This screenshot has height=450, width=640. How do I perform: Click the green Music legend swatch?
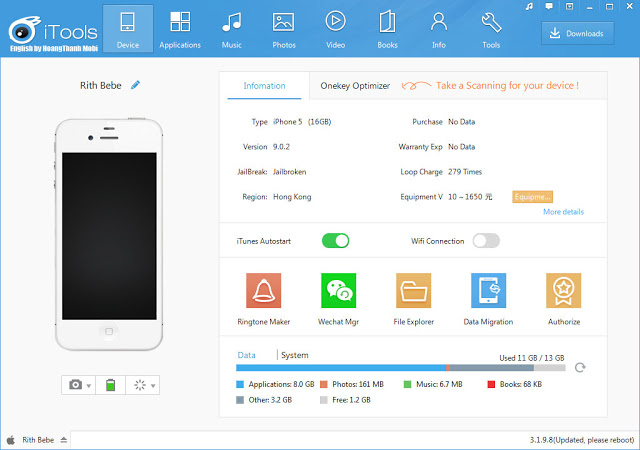tap(407, 384)
